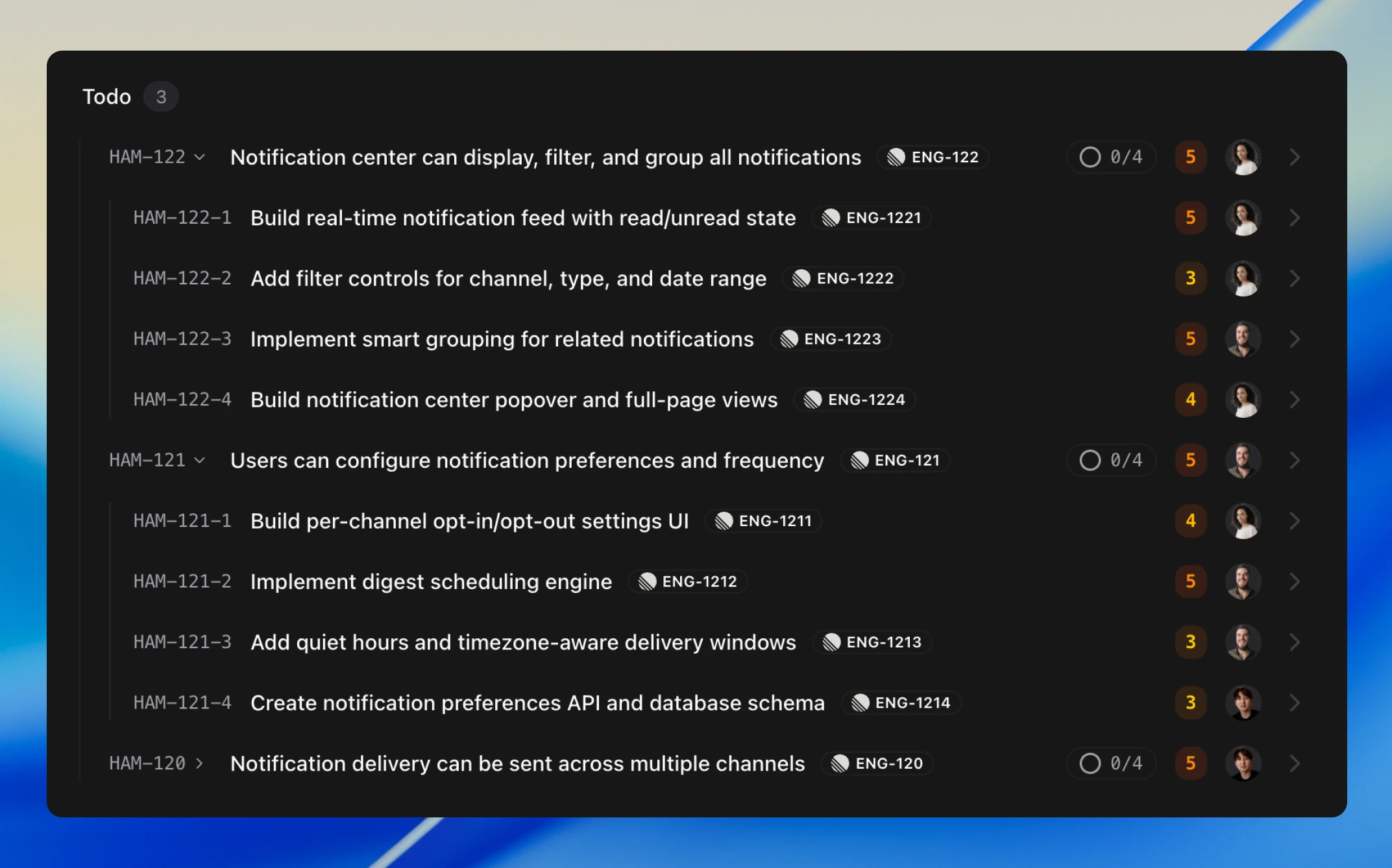Collapse the HAM-121 parent issue
This screenshot has width=1392, height=868.
click(200, 460)
